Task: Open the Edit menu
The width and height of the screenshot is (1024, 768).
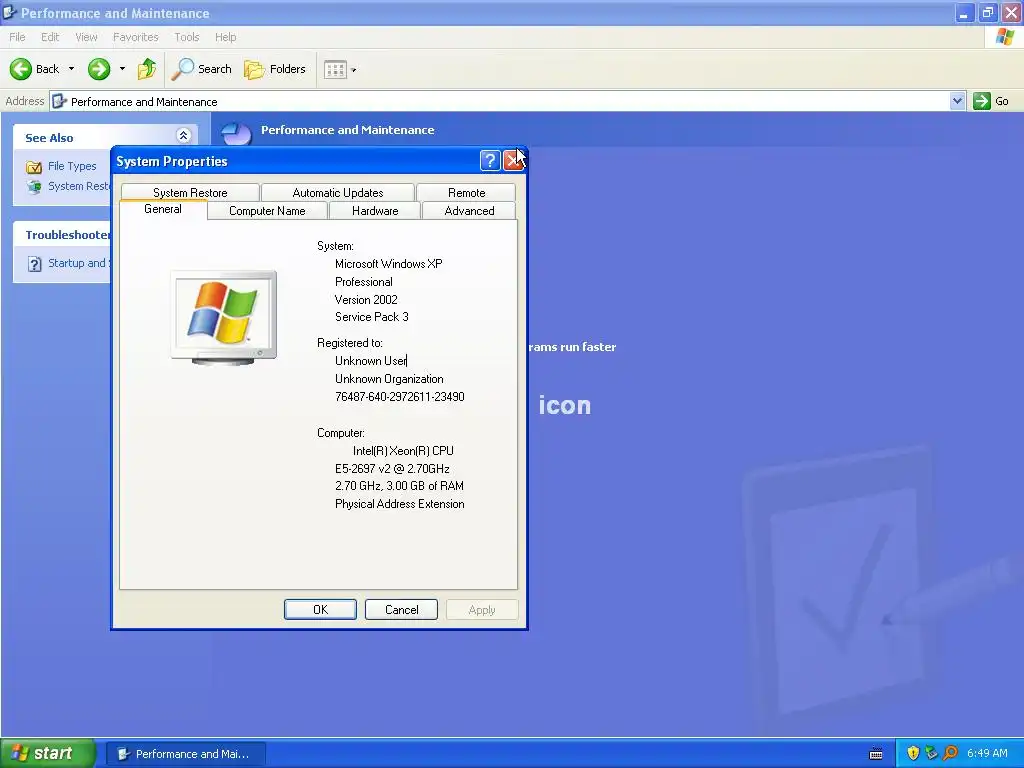Action: [50, 37]
